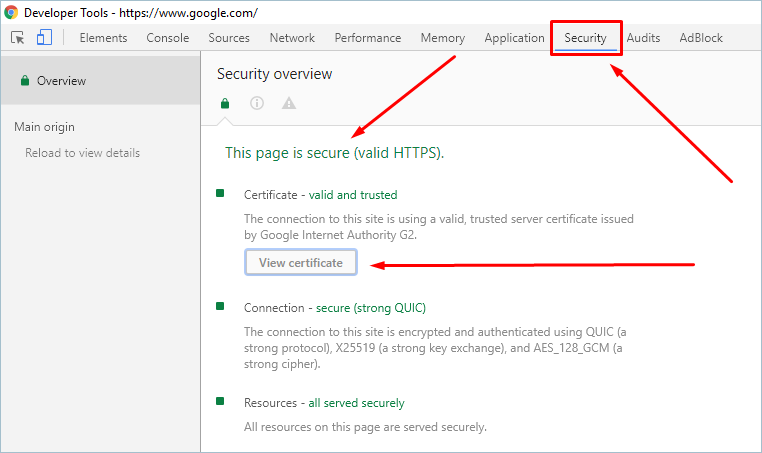Screen dimensions: 762x453
Task: Click the 'Security overview' heading
Action: 275,74
